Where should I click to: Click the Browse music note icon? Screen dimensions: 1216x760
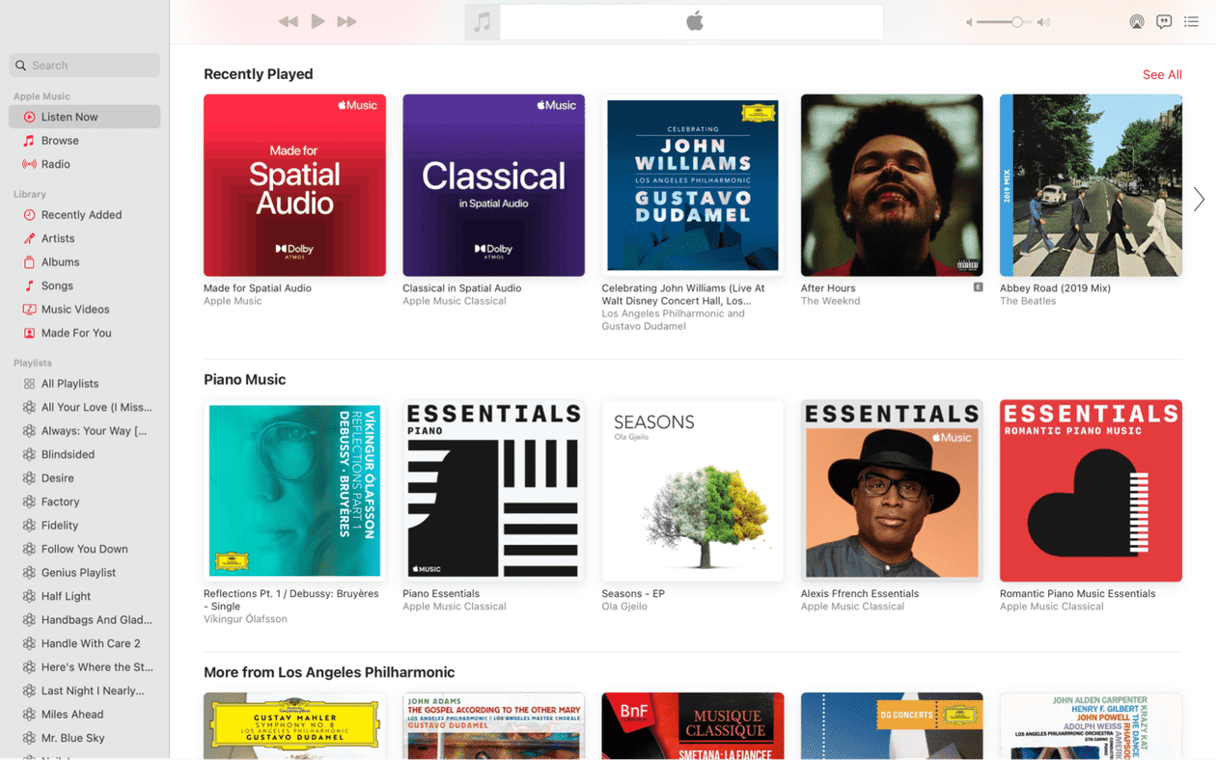pos(29,141)
